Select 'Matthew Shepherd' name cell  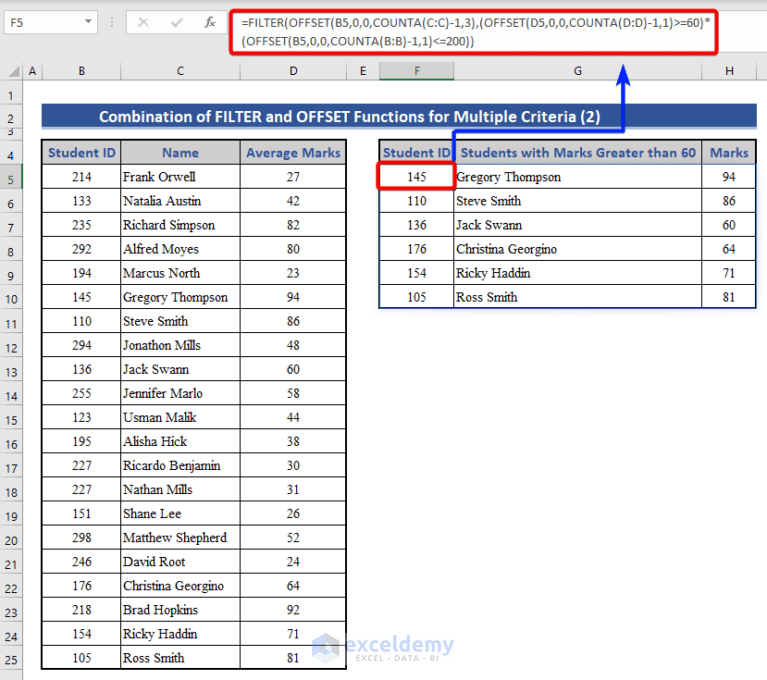point(180,537)
